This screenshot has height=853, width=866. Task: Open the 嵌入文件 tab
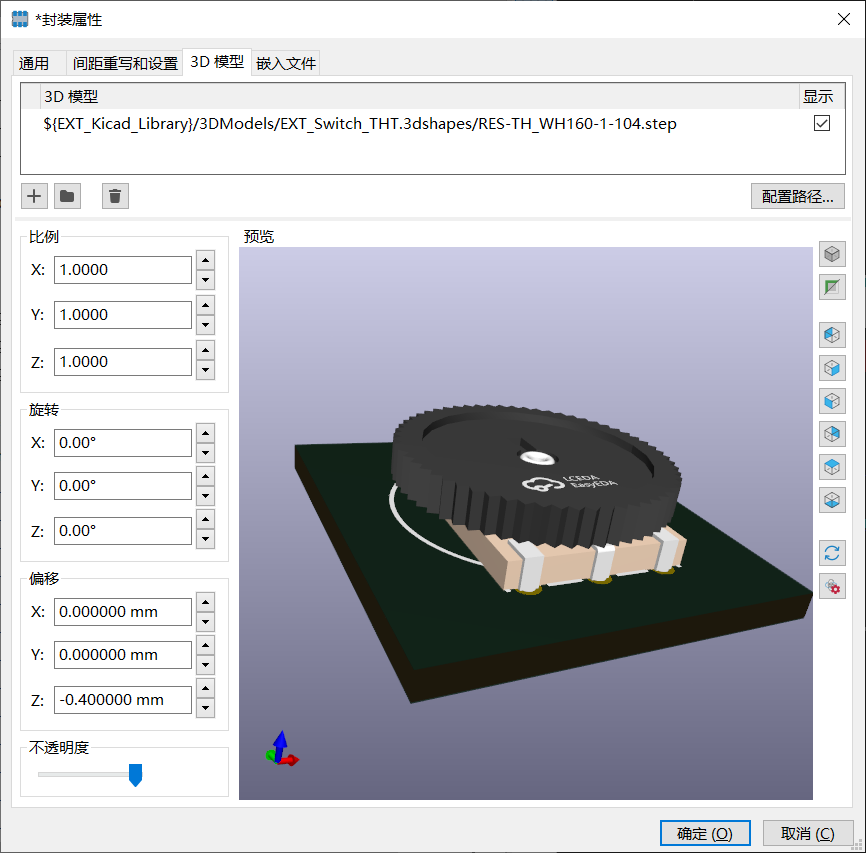pos(286,63)
